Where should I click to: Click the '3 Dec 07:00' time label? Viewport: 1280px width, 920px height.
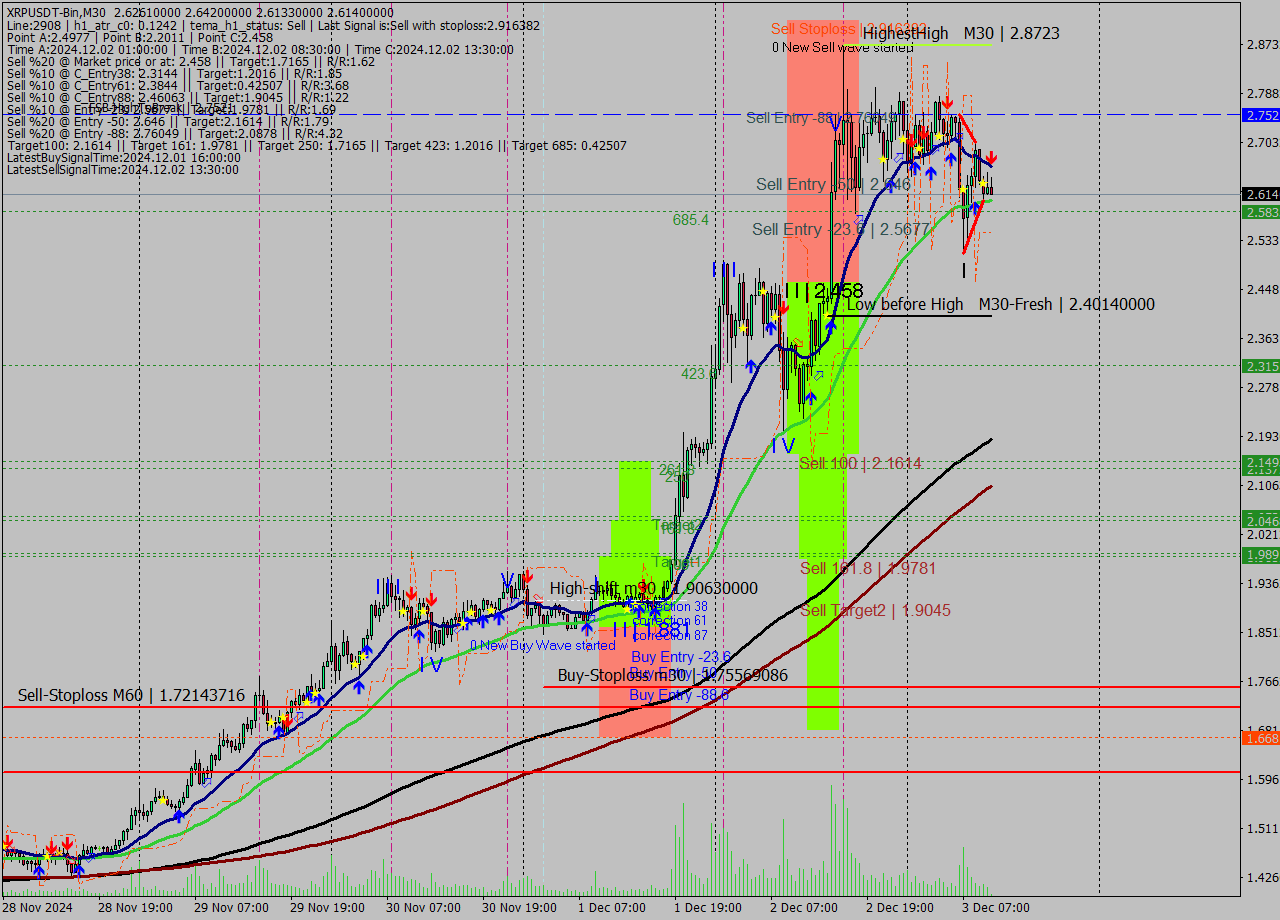[x=995, y=907]
